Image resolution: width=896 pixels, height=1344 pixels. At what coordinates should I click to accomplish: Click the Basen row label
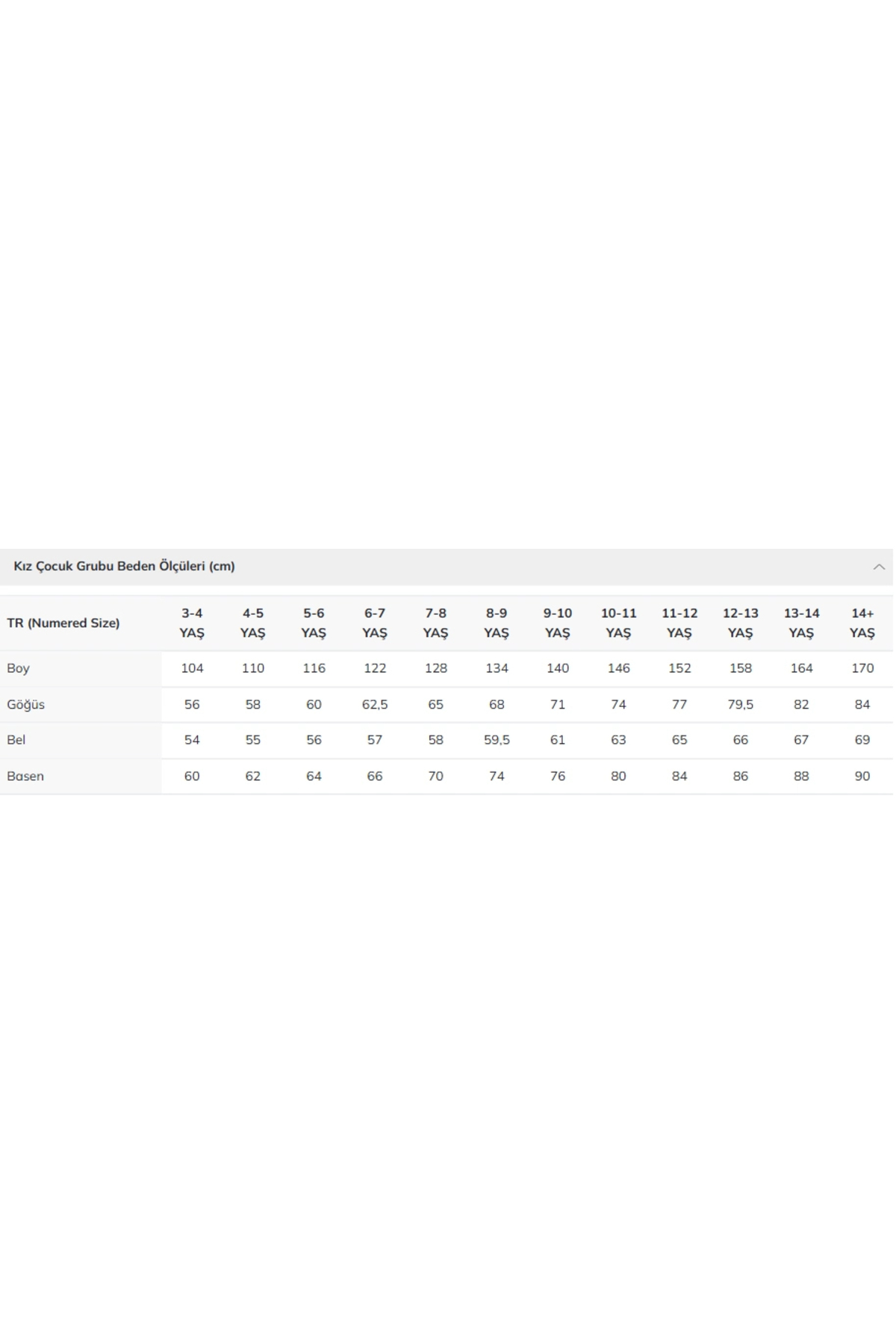click(25, 776)
